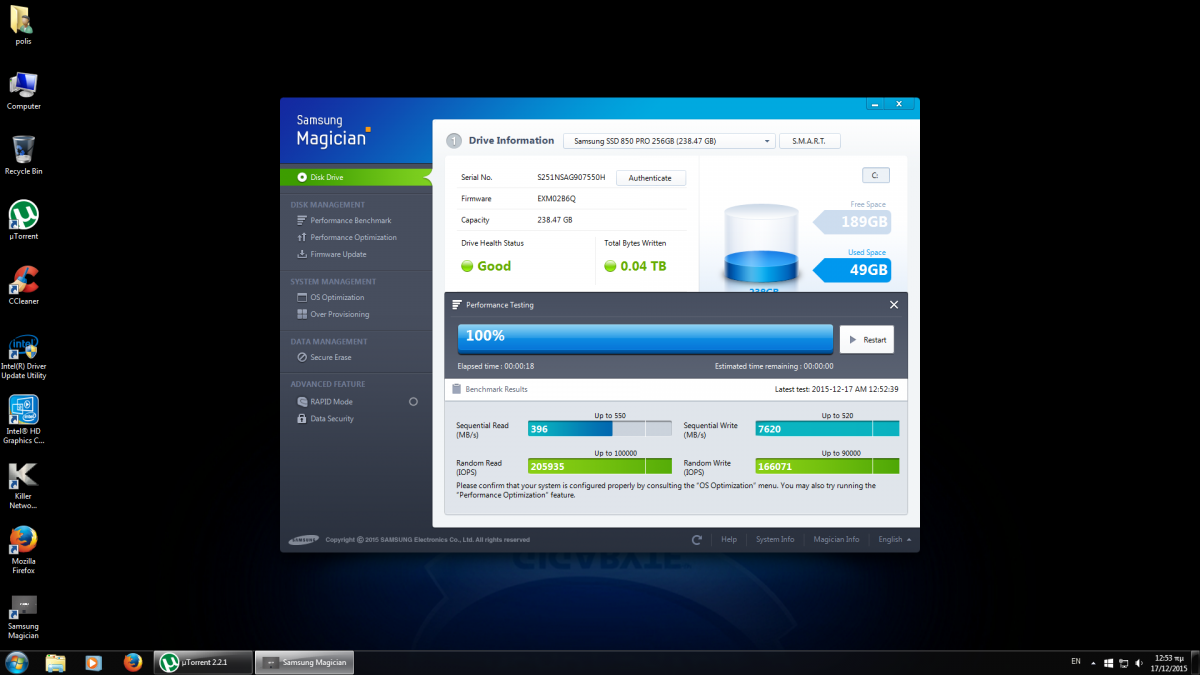Click the network icon in system tray
Viewport: 1200px width, 675px height.
coord(1124,662)
